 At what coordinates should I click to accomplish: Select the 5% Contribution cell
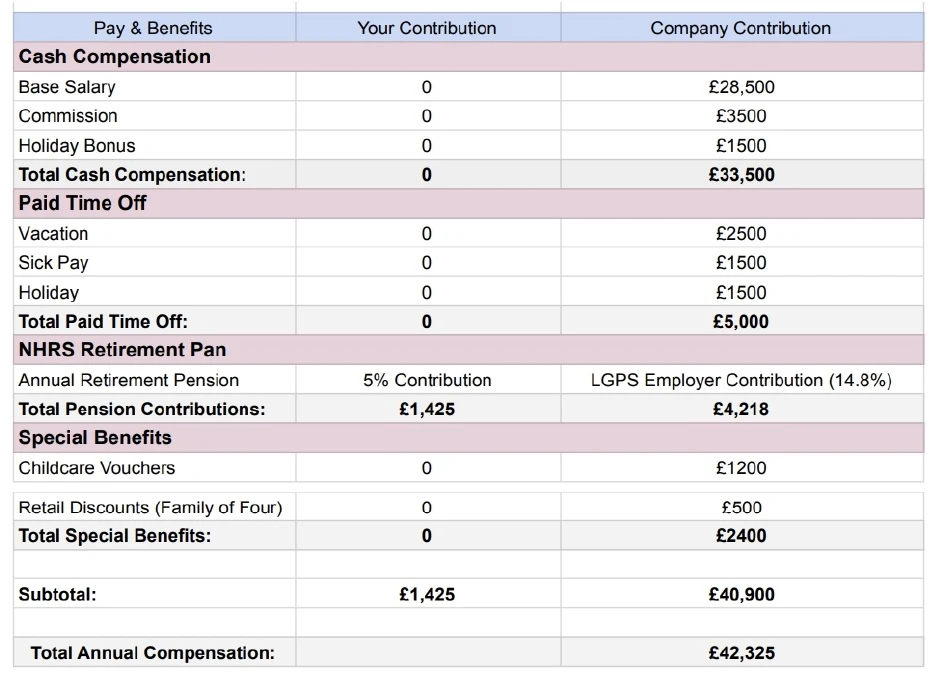(x=428, y=380)
